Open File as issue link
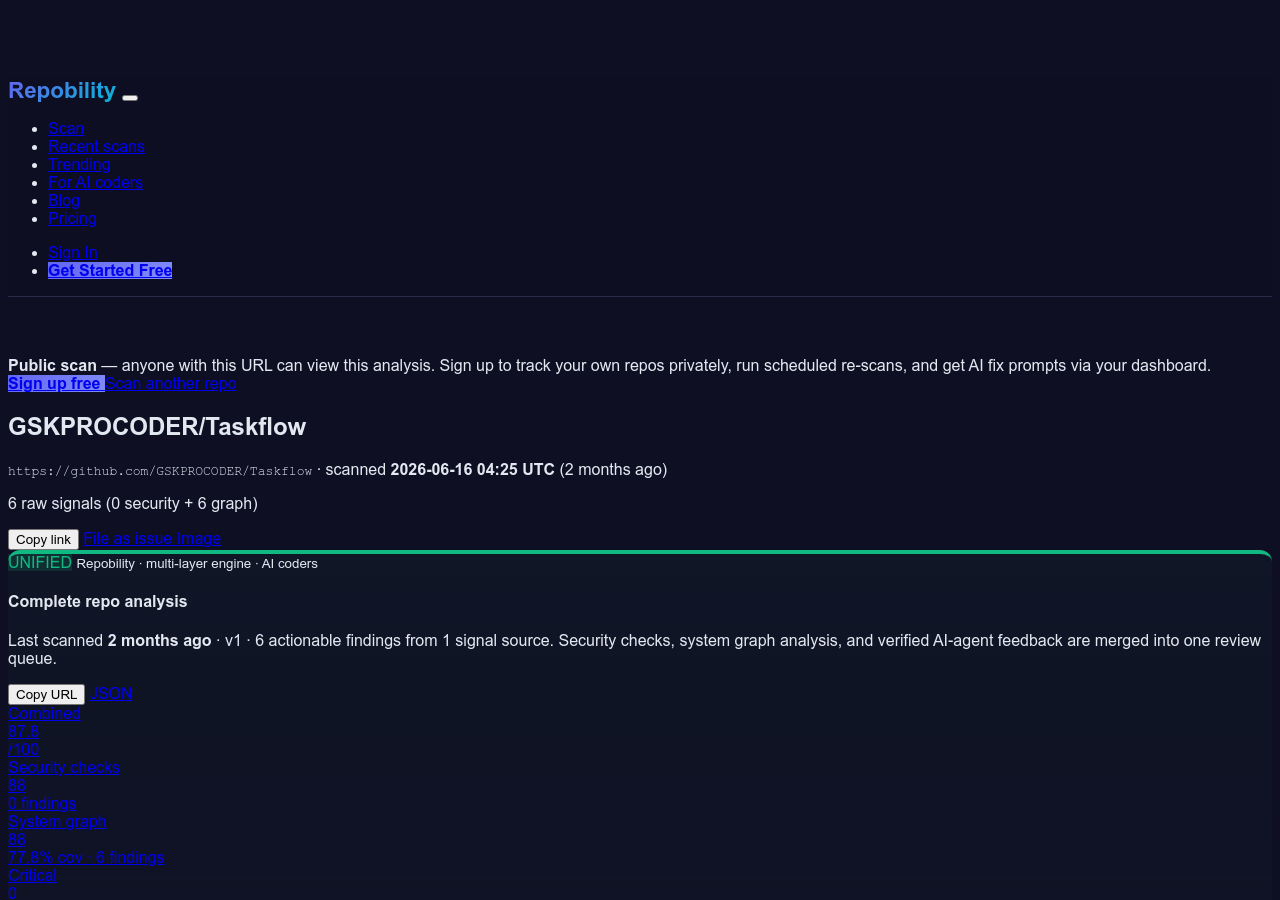The width and height of the screenshot is (1280, 900). pyautogui.click(x=128, y=538)
